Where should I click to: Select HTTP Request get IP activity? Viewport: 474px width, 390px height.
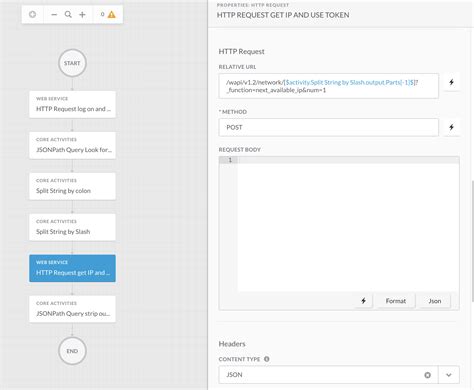coord(72,268)
